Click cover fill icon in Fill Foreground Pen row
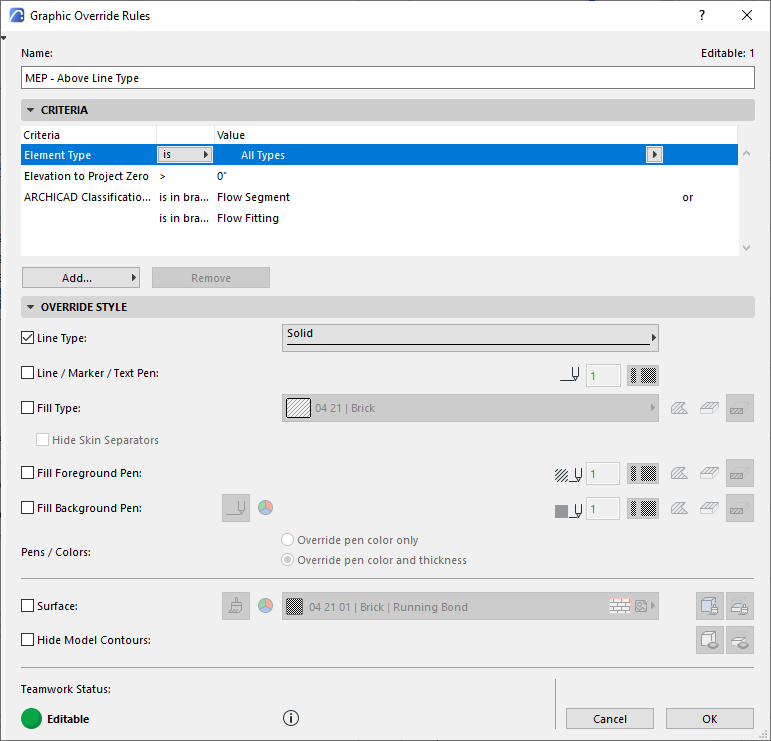The width and height of the screenshot is (771, 741). (709, 474)
